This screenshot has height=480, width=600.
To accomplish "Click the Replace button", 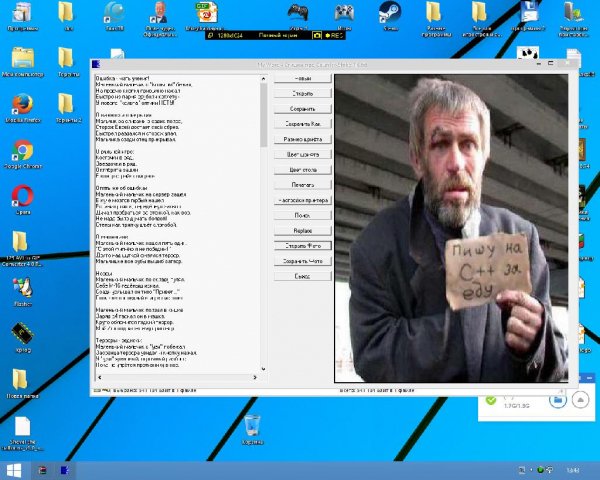I will click(x=303, y=231).
